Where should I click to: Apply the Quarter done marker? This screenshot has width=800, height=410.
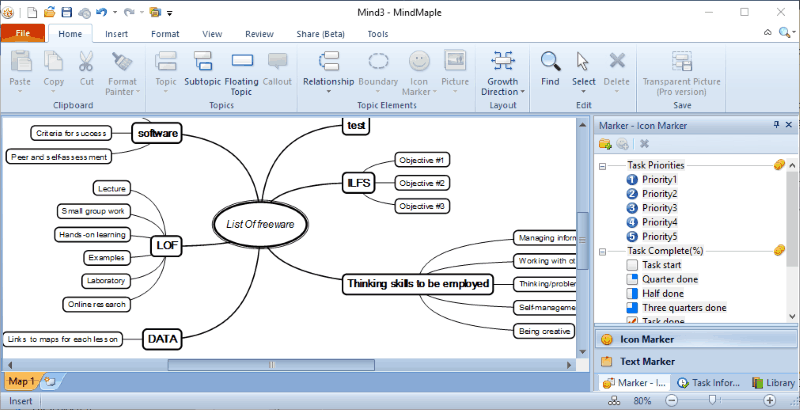pyautogui.click(x=632, y=279)
